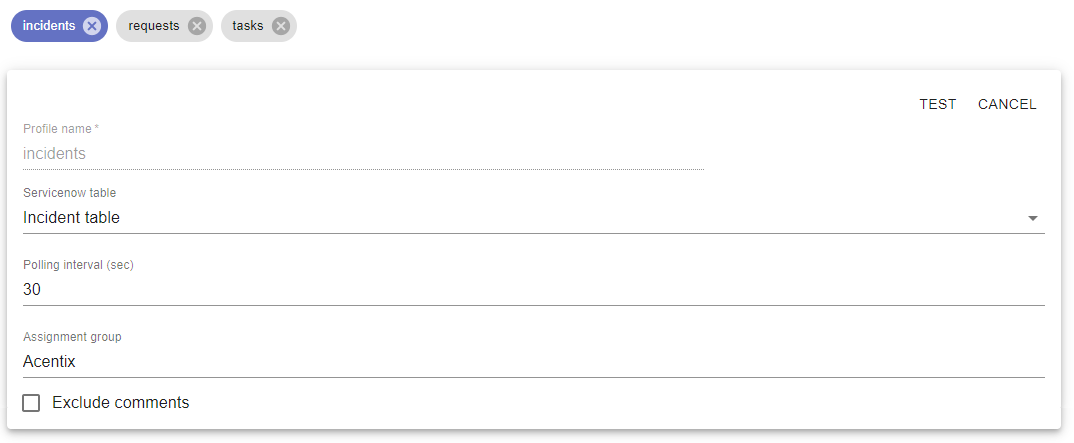Switch to the requests profile chip
Image resolution: width=1074 pixels, height=443 pixels.
click(153, 26)
